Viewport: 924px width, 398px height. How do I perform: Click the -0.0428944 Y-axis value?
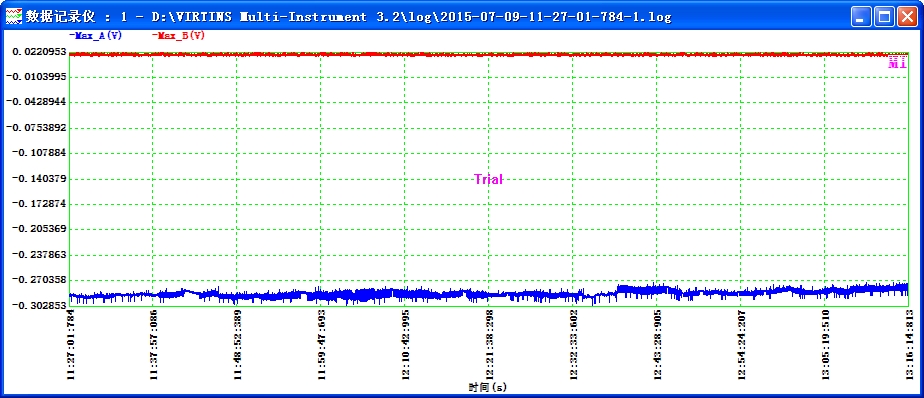tap(37, 102)
